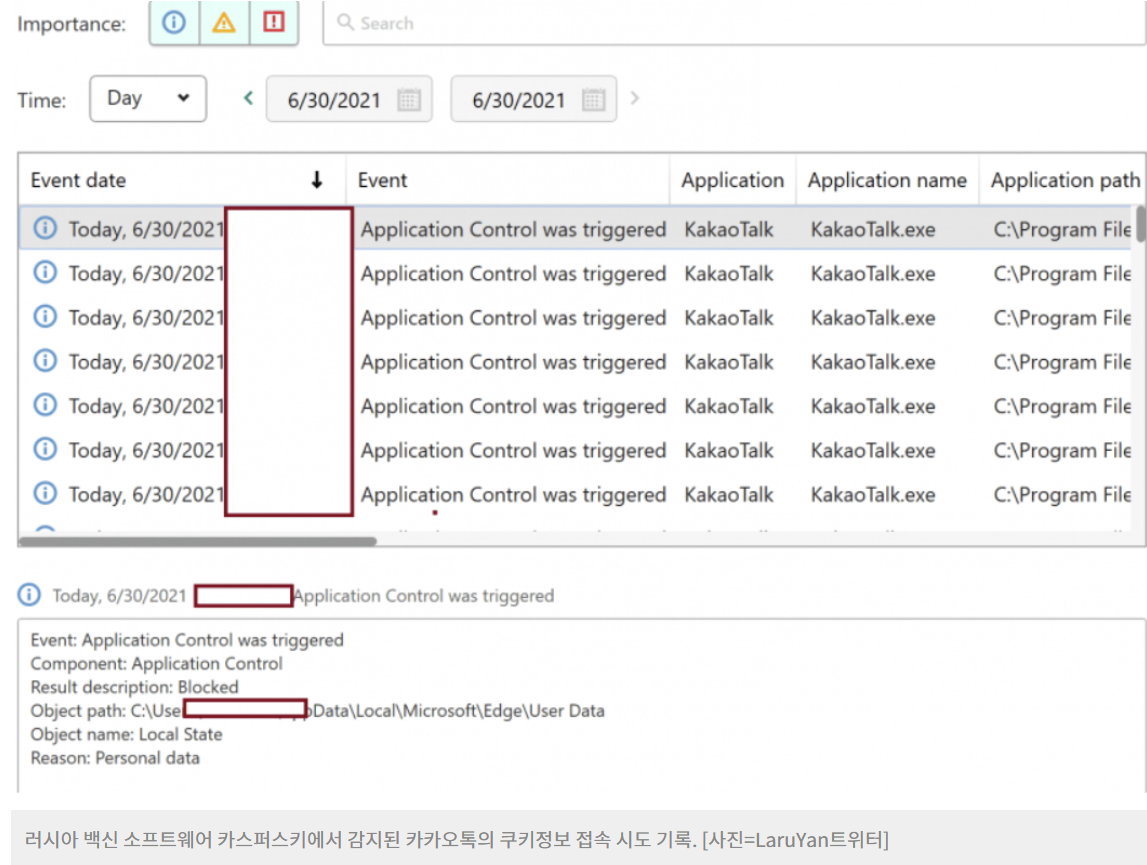The height and width of the screenshot is (865, 1147).
Task: Select the first row's Application Control was triggered text
Action: 514,230
